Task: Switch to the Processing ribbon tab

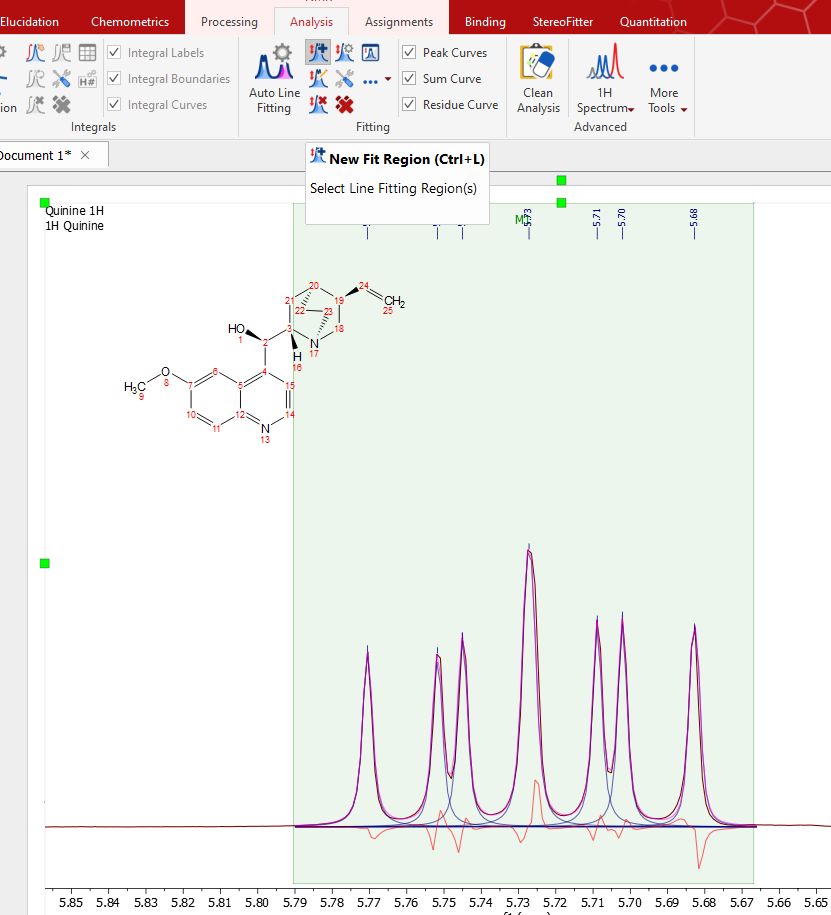Action: pos(229,21)
